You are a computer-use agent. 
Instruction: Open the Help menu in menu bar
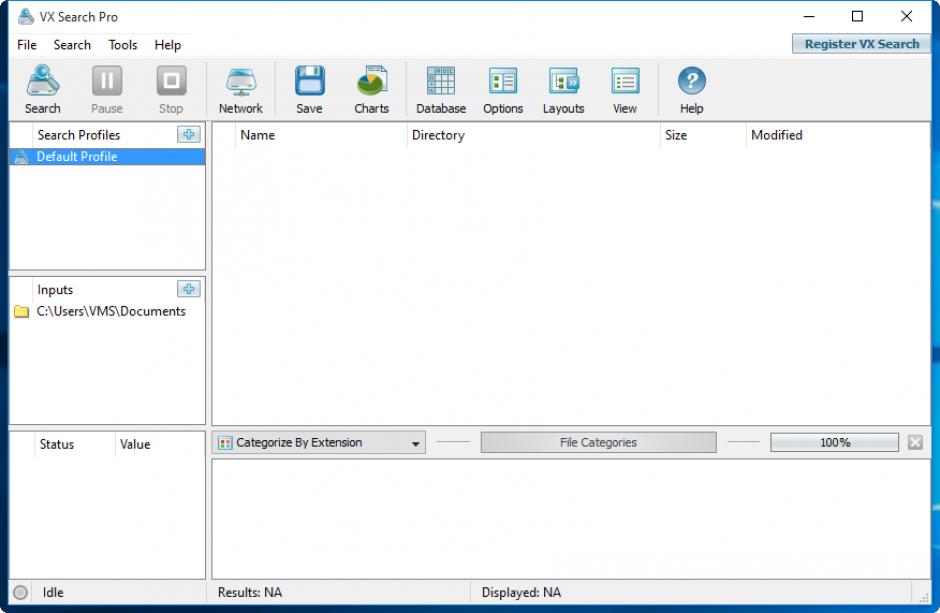pos(168,45)
